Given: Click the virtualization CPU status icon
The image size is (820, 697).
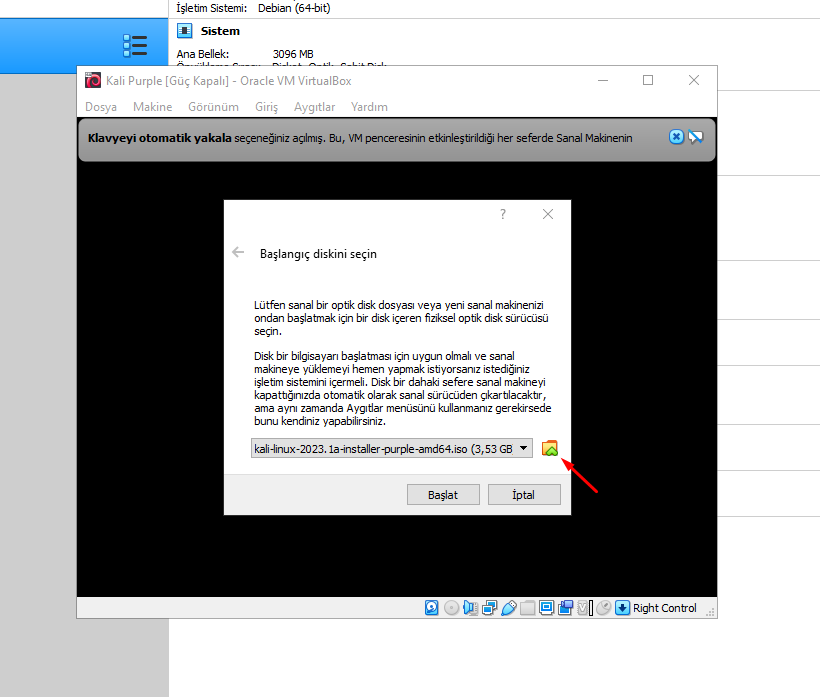Looking at the screenshot, I should (585, 608).
